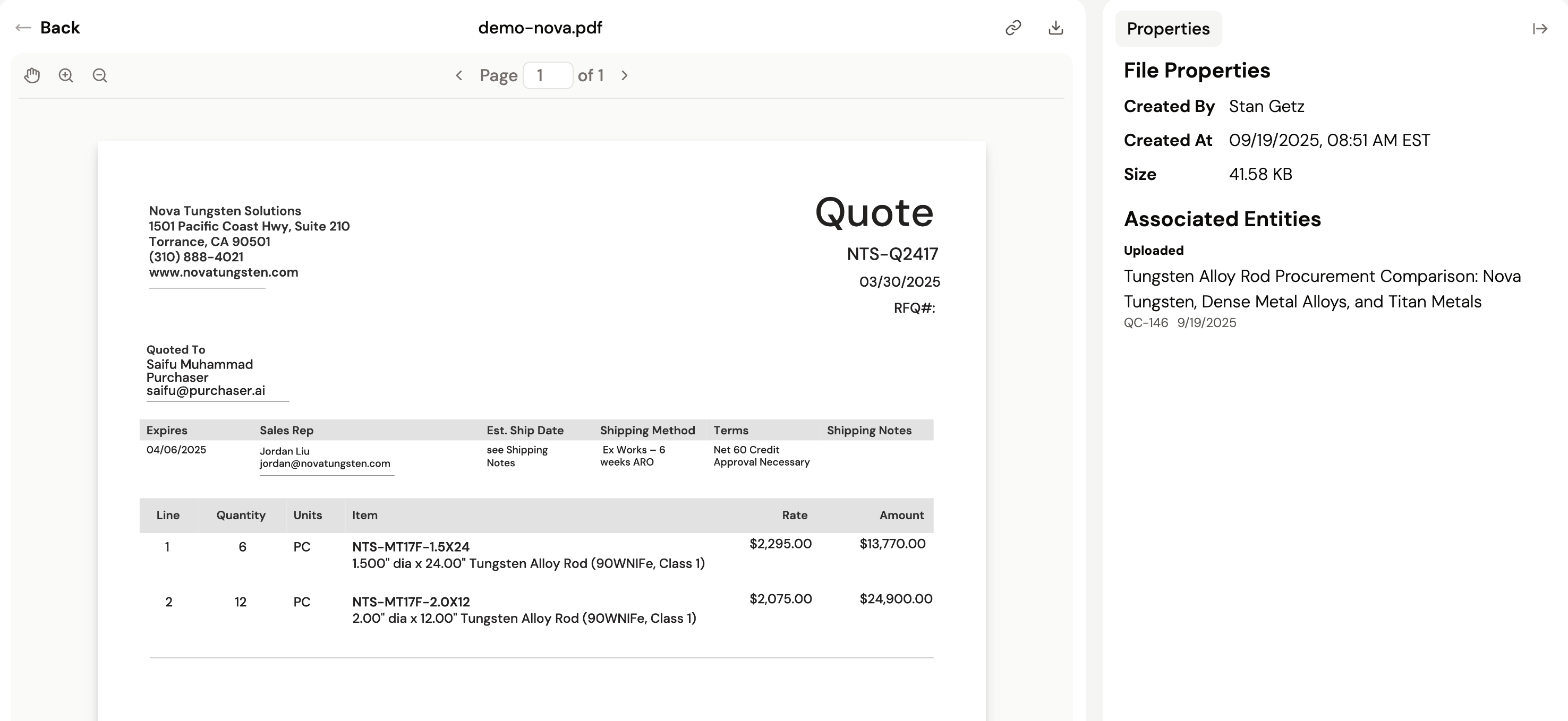This screenshot has height=721, width=1568.
Task: Copy the file link icon
Action: click(x=1013, y=28)
